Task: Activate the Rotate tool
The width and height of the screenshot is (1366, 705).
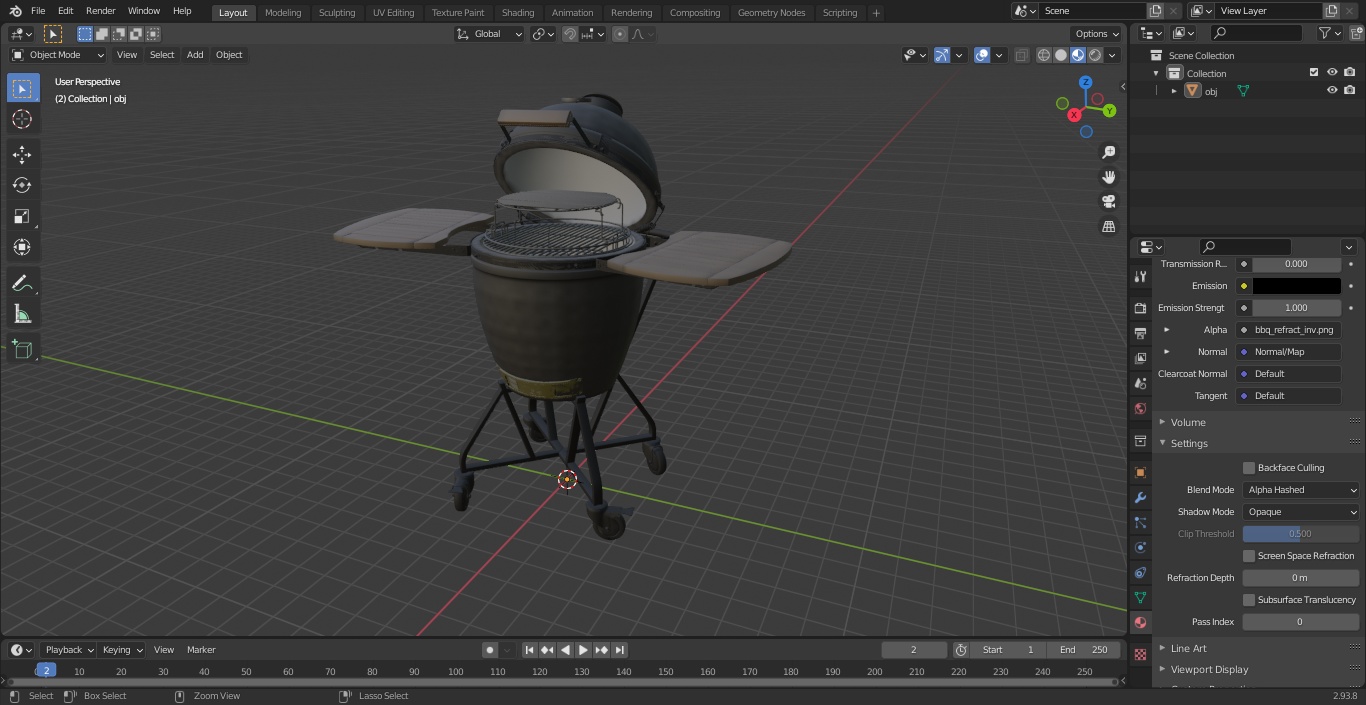Action: (x=22, y=185)
